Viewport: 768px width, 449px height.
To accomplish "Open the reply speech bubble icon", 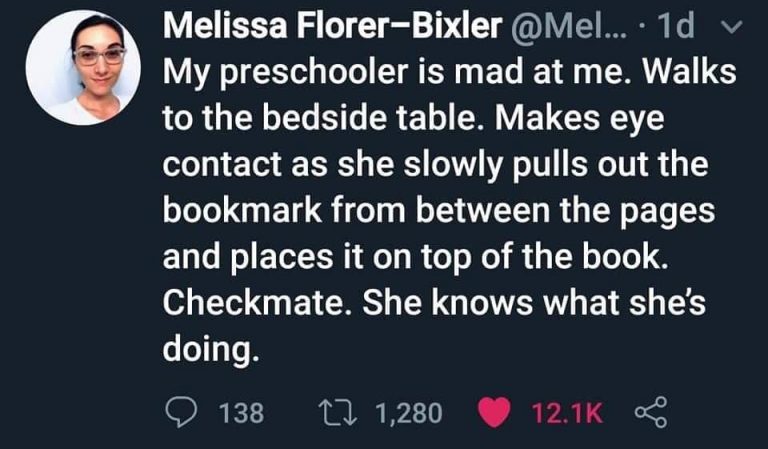I will (179, 412).
